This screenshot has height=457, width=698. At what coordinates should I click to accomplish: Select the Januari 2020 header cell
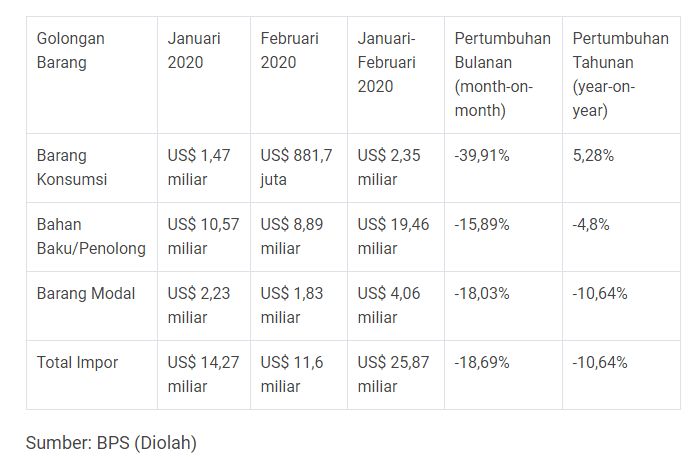point(204,75)
